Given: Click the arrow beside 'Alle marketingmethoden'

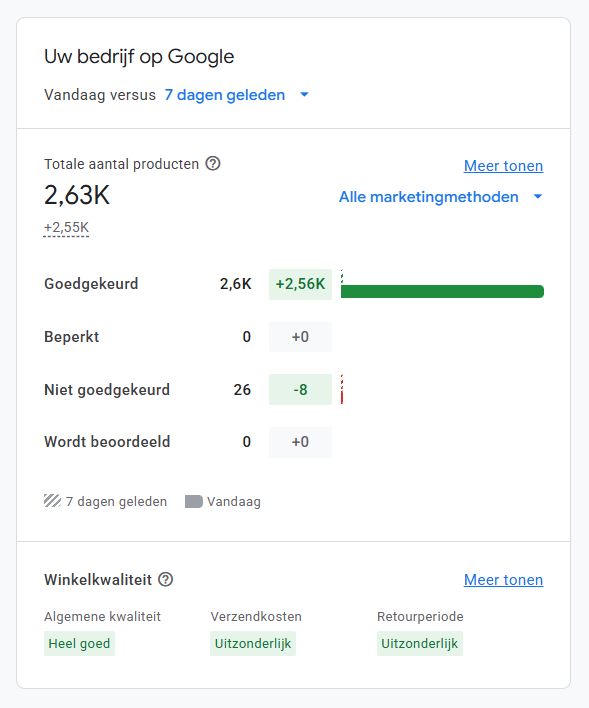Looking at the screenshot, I should tap(538, 197).
